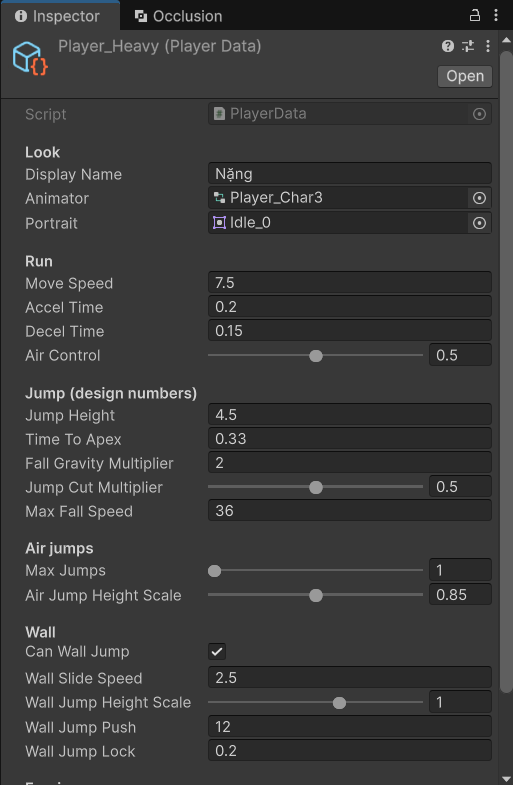The height and width of the screenshot is (785, 513).
Task: Click the Move Speed label
Action: pyautogui.click(x=69, y=283)
